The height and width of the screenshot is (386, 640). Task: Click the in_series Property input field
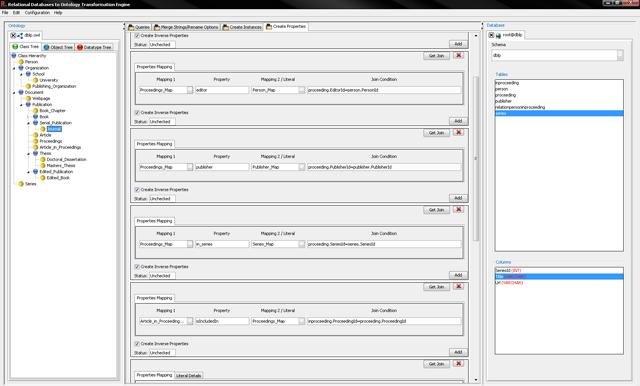tap(222, 244)
